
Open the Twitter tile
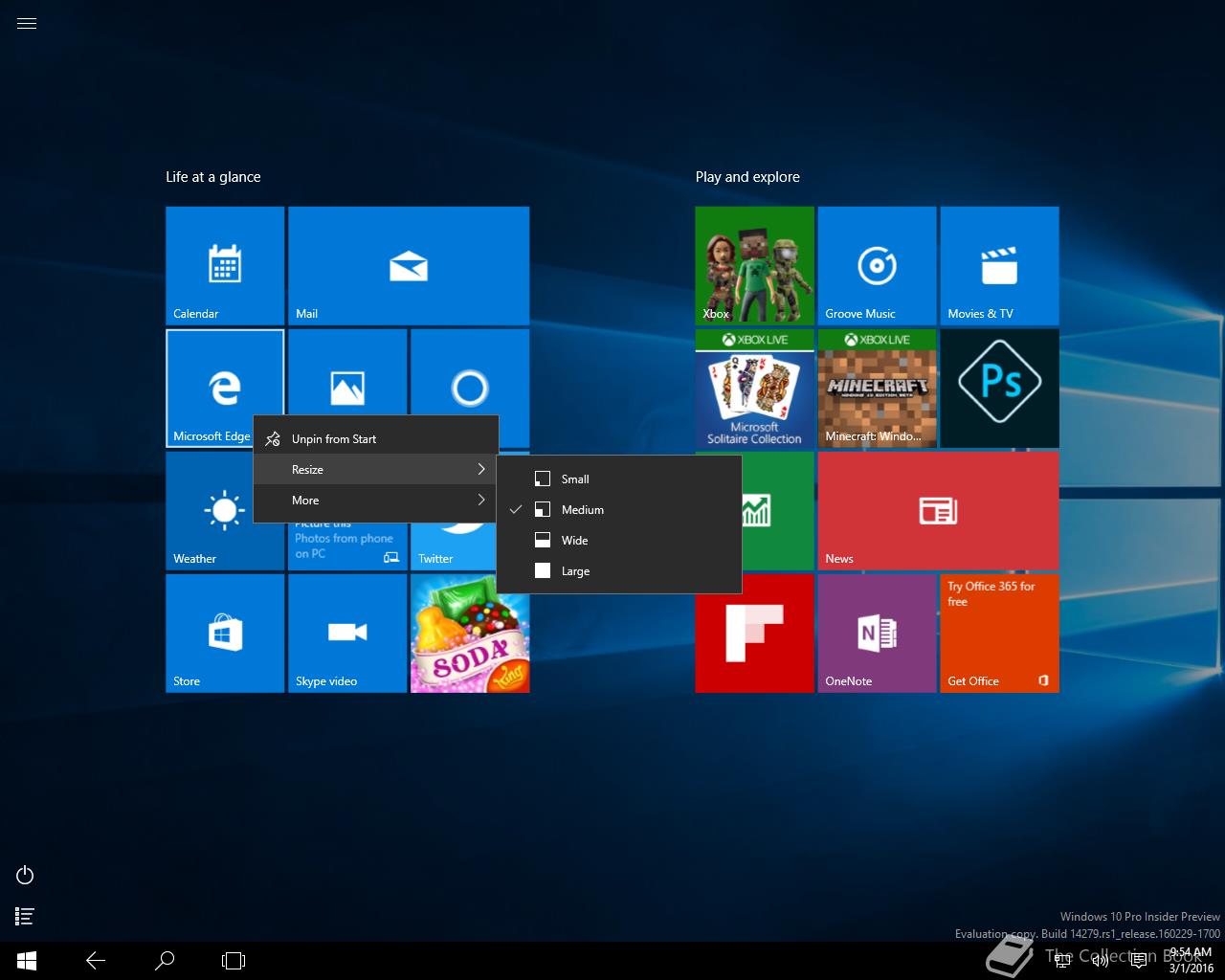452,547
